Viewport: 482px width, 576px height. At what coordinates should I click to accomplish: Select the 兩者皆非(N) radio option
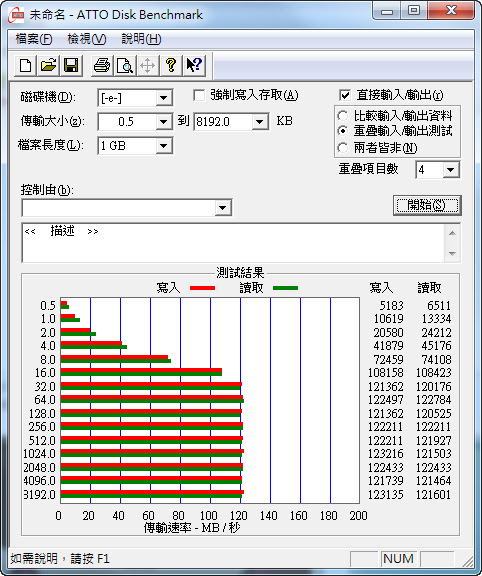point(342,148)
